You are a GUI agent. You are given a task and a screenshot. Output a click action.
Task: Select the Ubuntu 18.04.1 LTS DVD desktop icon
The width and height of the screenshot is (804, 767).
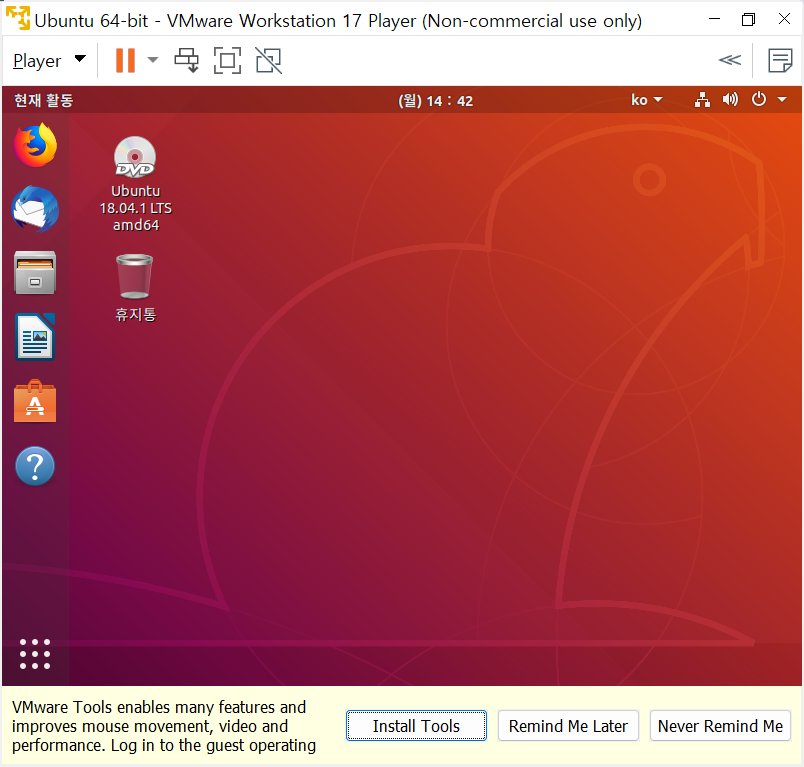point(135,184)
